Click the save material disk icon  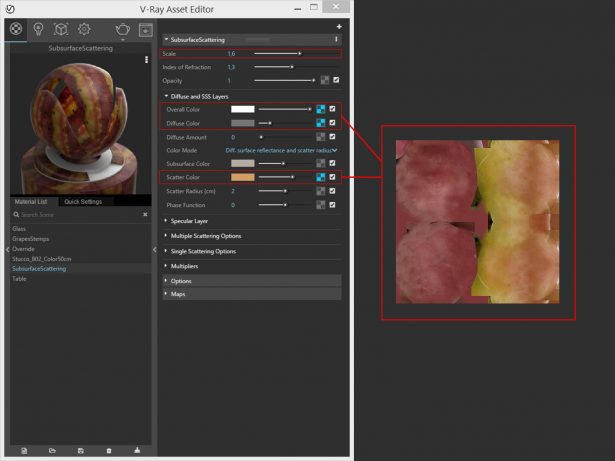(80, 451)
